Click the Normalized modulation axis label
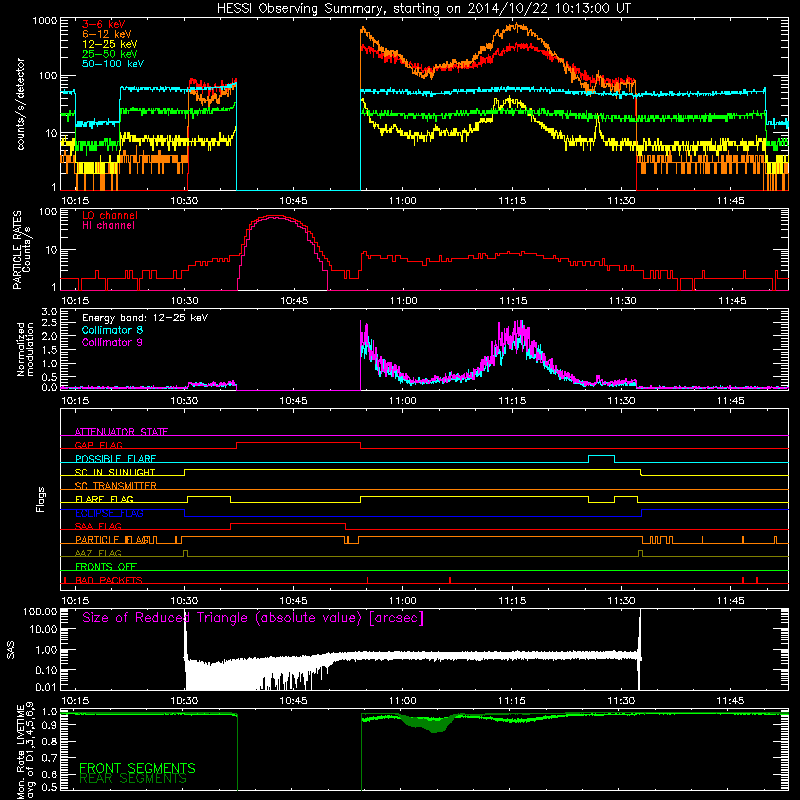The width and height of the screenshot is (800, 800). (x=26, y=349)
